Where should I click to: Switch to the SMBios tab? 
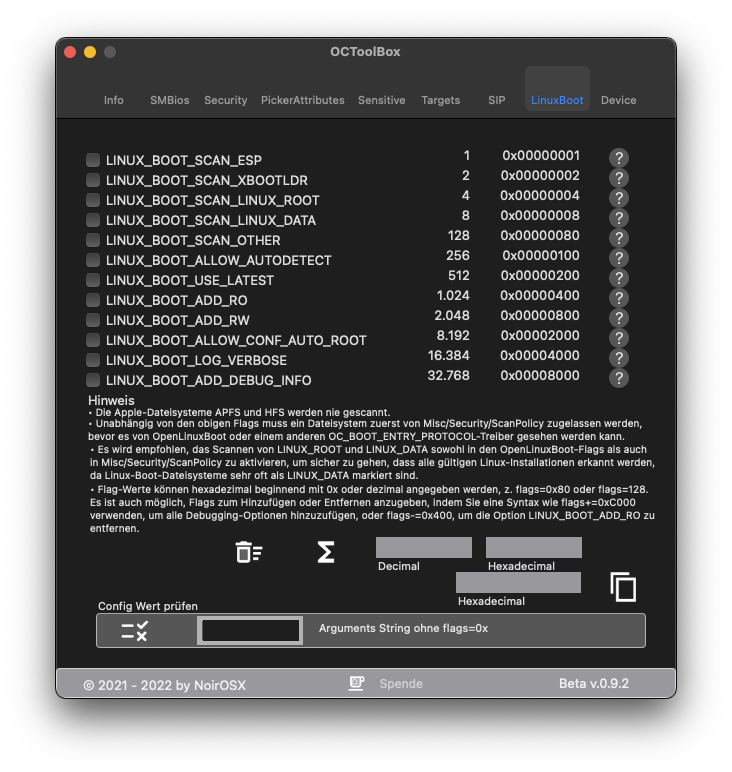coord(169,100)
